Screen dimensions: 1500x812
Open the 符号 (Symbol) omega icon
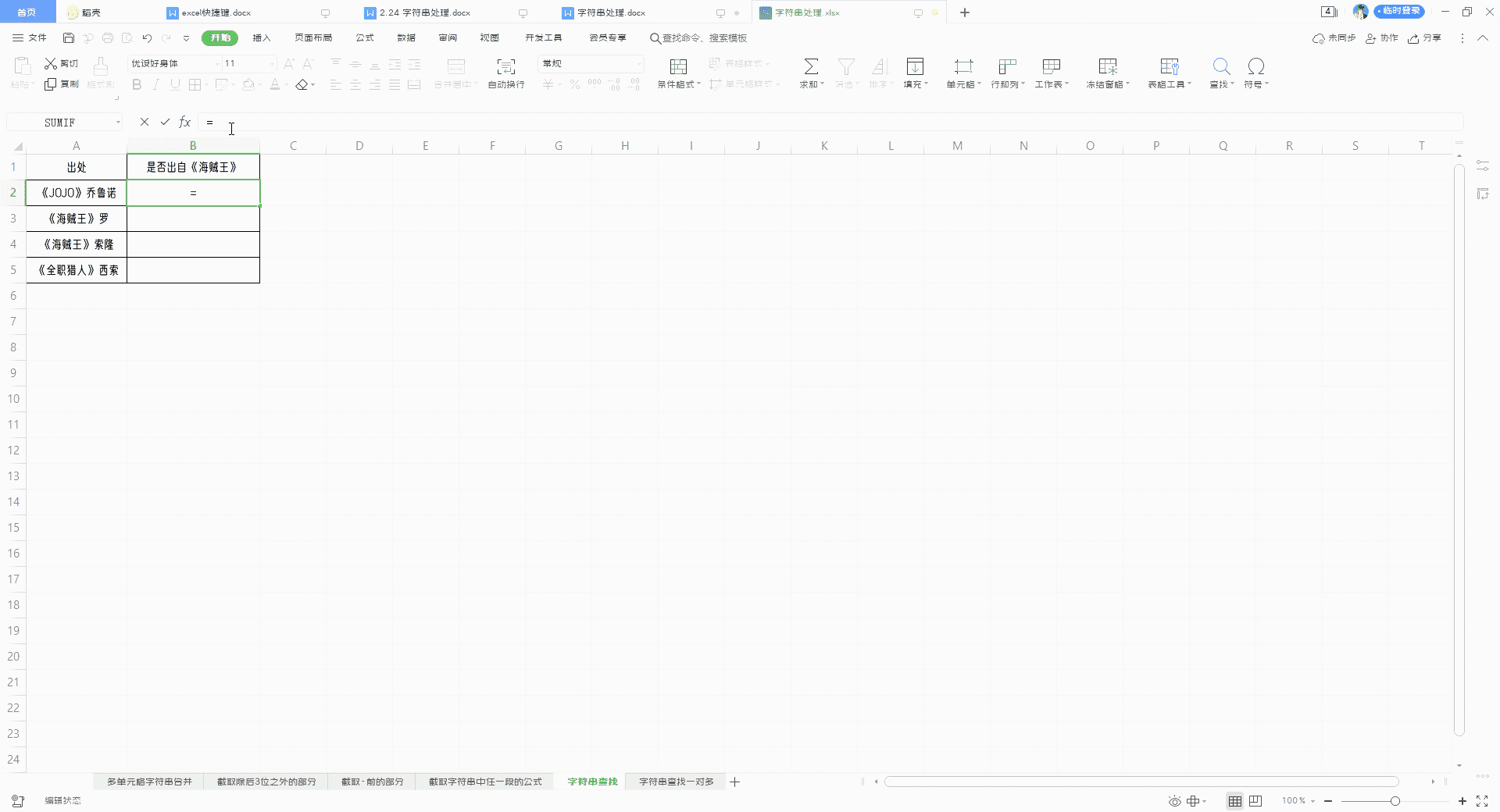(x=1255, y=66)
